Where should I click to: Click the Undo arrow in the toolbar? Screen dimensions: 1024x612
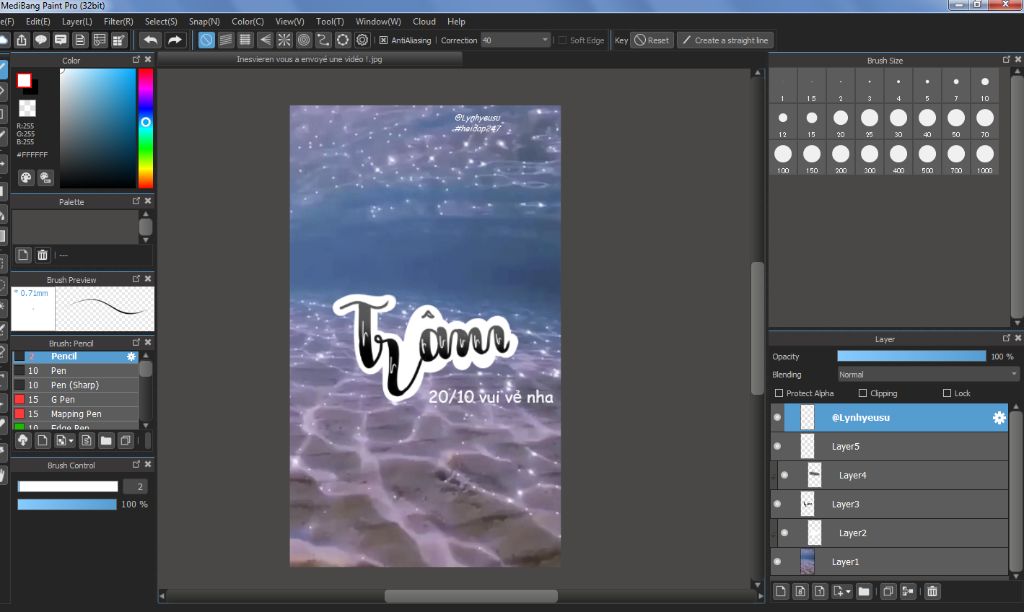pos(150,40)
